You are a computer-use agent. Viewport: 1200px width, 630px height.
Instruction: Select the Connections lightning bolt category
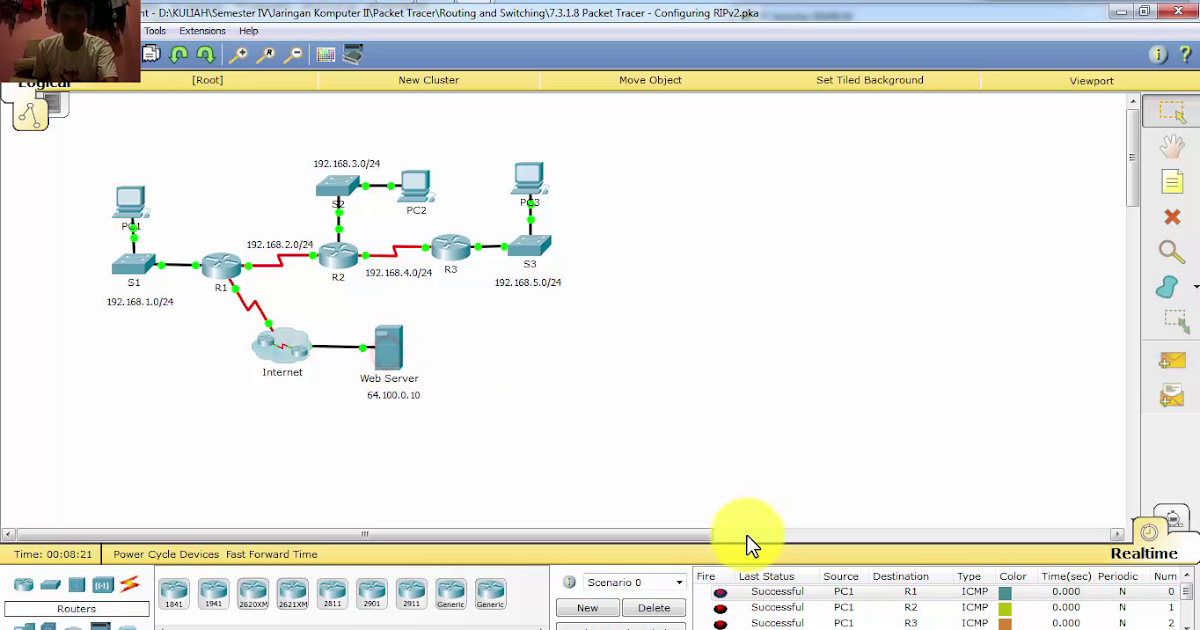(x=128, y=584)
